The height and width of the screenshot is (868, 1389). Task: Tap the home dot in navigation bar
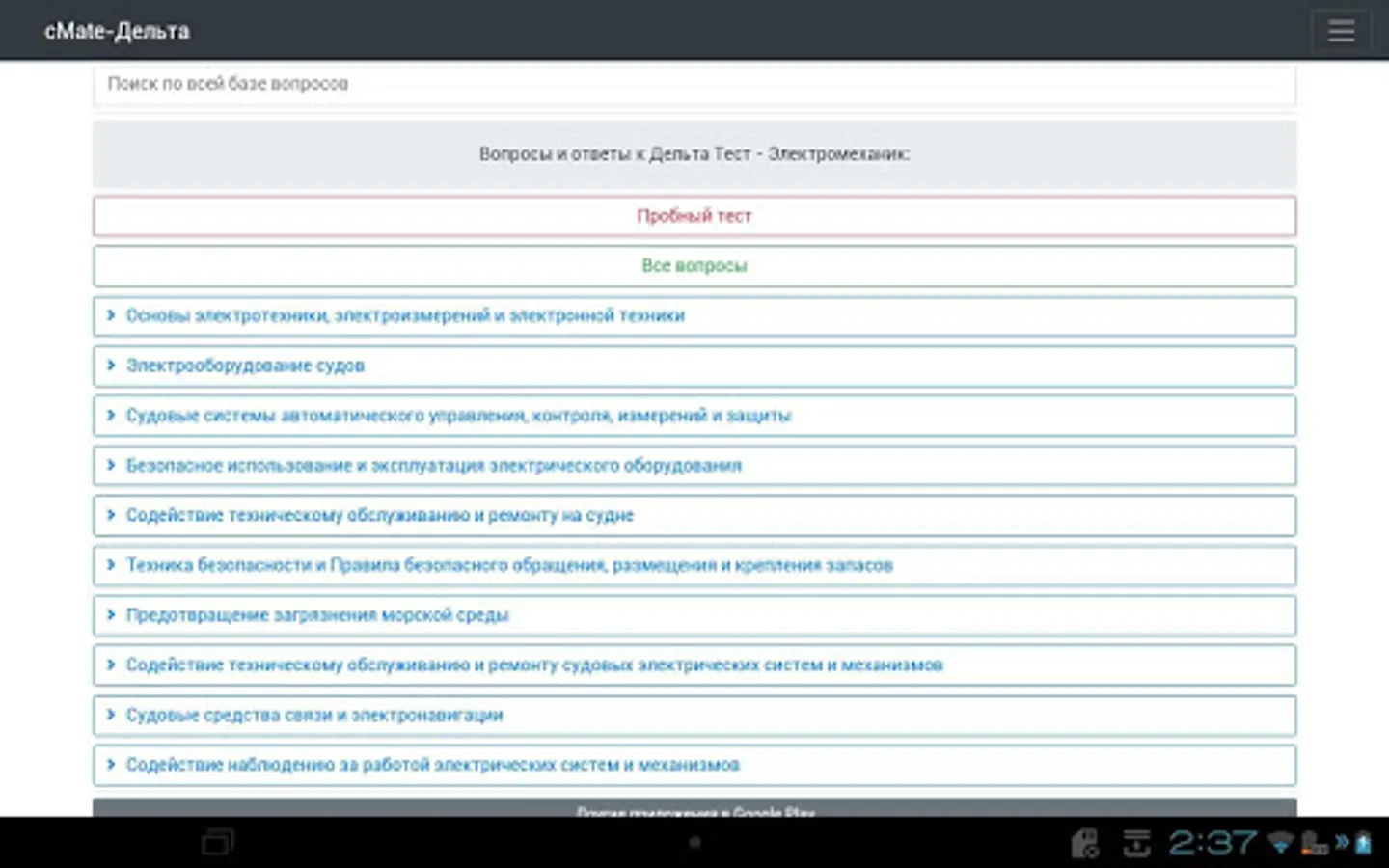[694, 842]
